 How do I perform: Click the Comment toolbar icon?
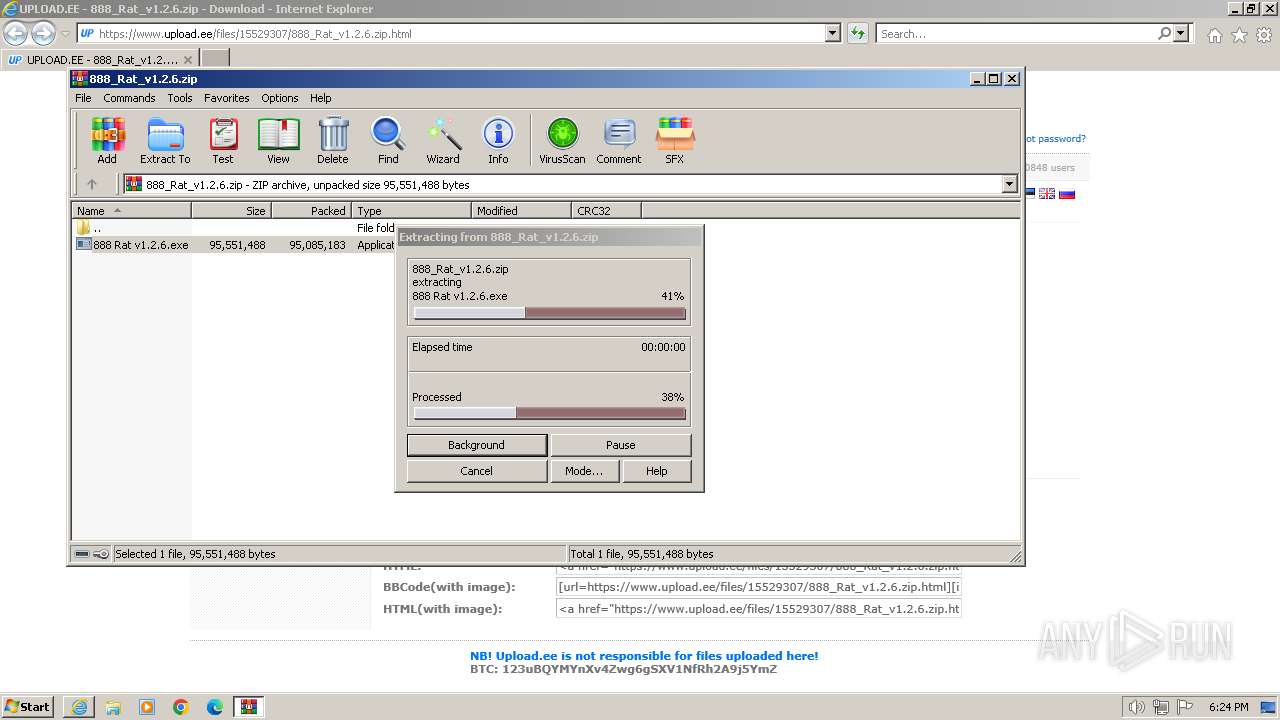619,140
